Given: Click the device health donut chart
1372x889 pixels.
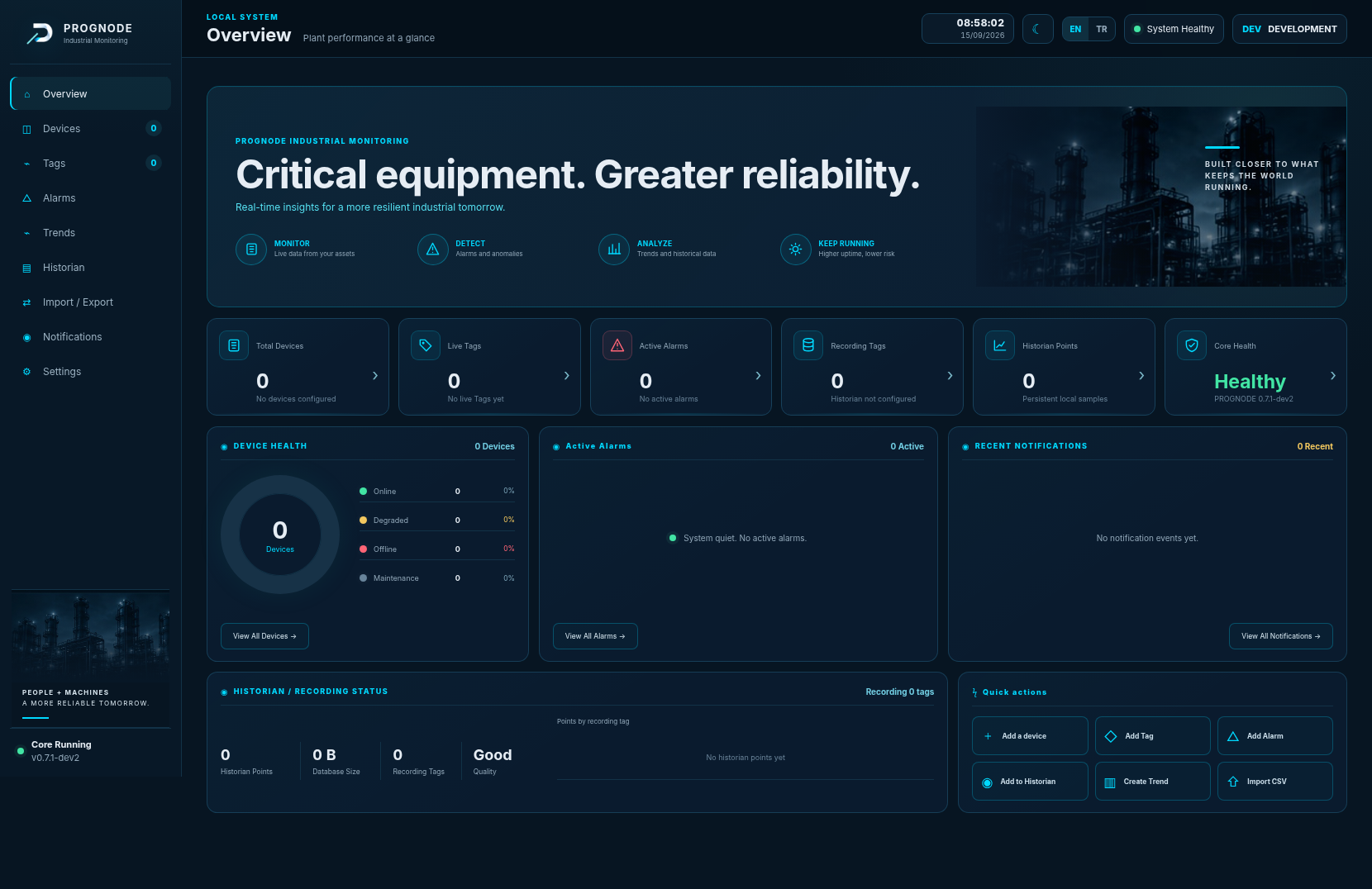Looking at the screenshot, I should pyautogui.click(x=280, y=535).
